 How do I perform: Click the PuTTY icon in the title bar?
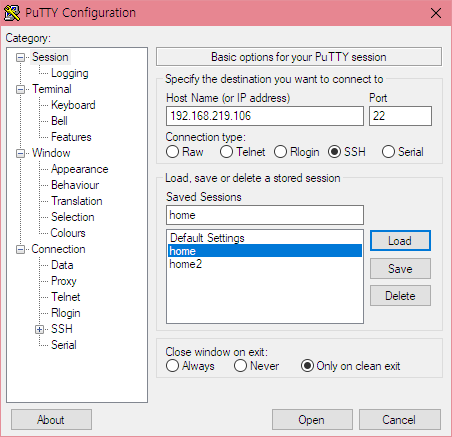click(12, 13)
